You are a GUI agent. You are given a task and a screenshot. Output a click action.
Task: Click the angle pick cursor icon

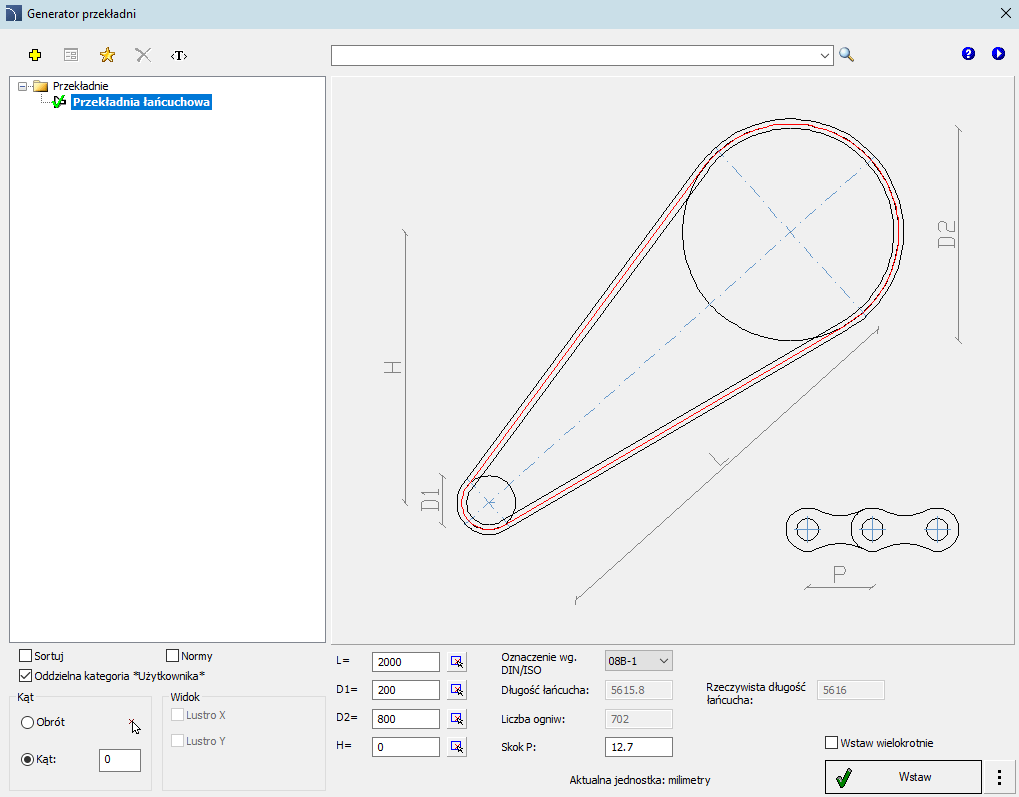click(x=134, y=725)
